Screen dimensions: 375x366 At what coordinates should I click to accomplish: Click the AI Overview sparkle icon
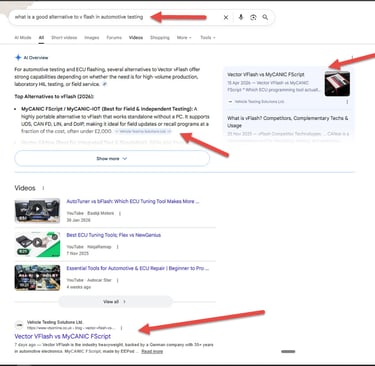18,58
